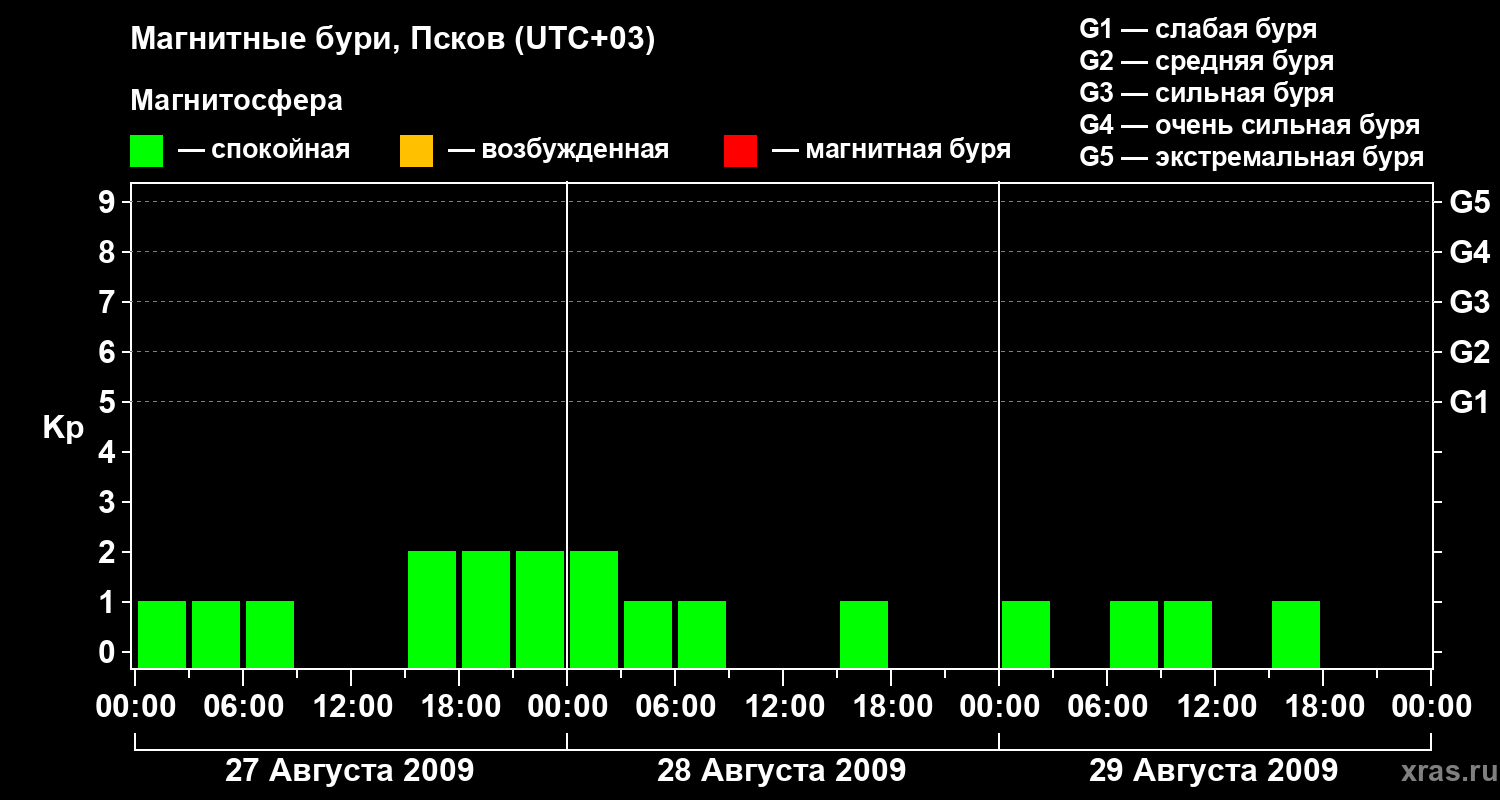The height and width of the screenshot is (800, 1500).
Task: Click the first 12:00 time tick label
Action: 351,706
